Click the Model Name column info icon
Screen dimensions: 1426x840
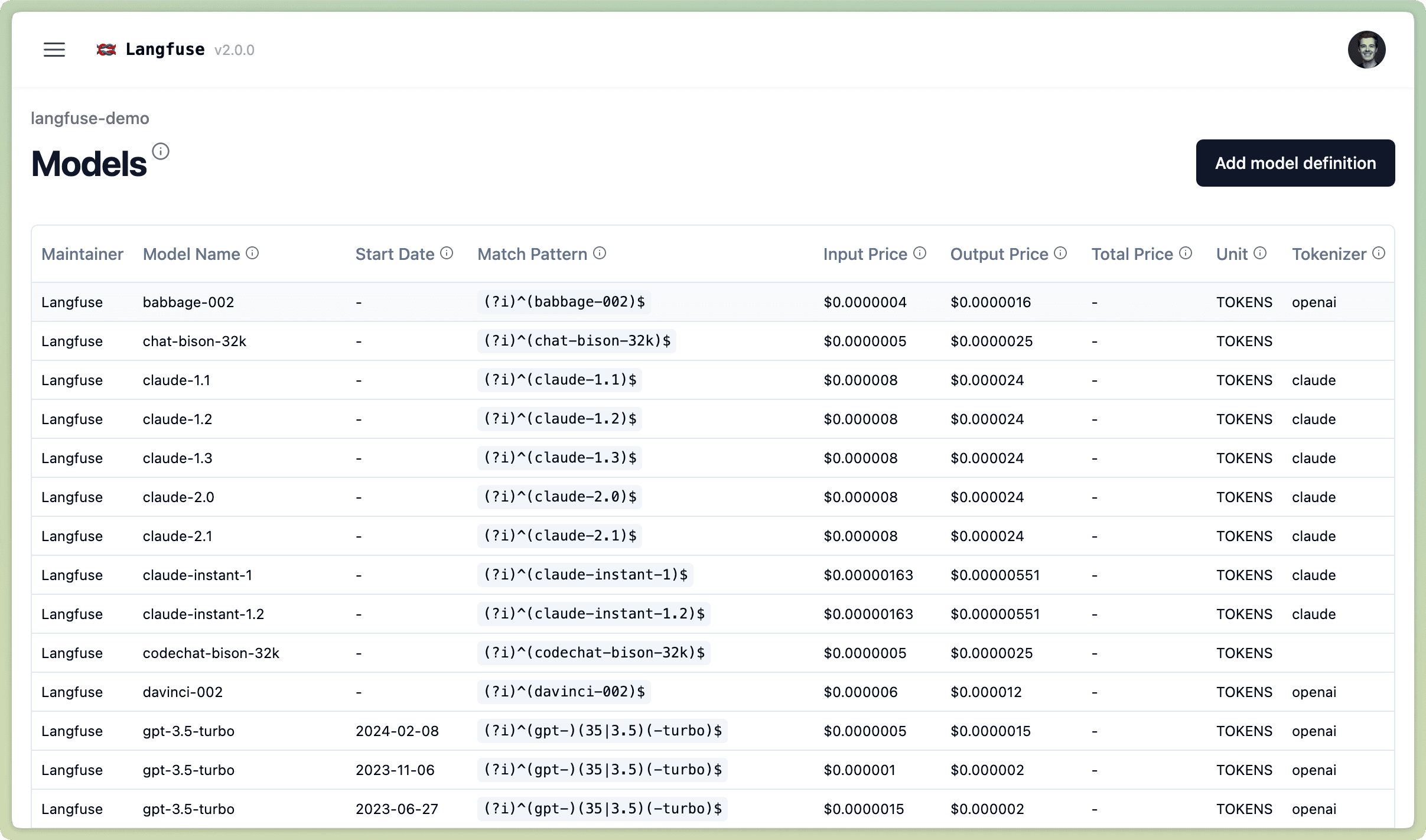coord(253,253)
